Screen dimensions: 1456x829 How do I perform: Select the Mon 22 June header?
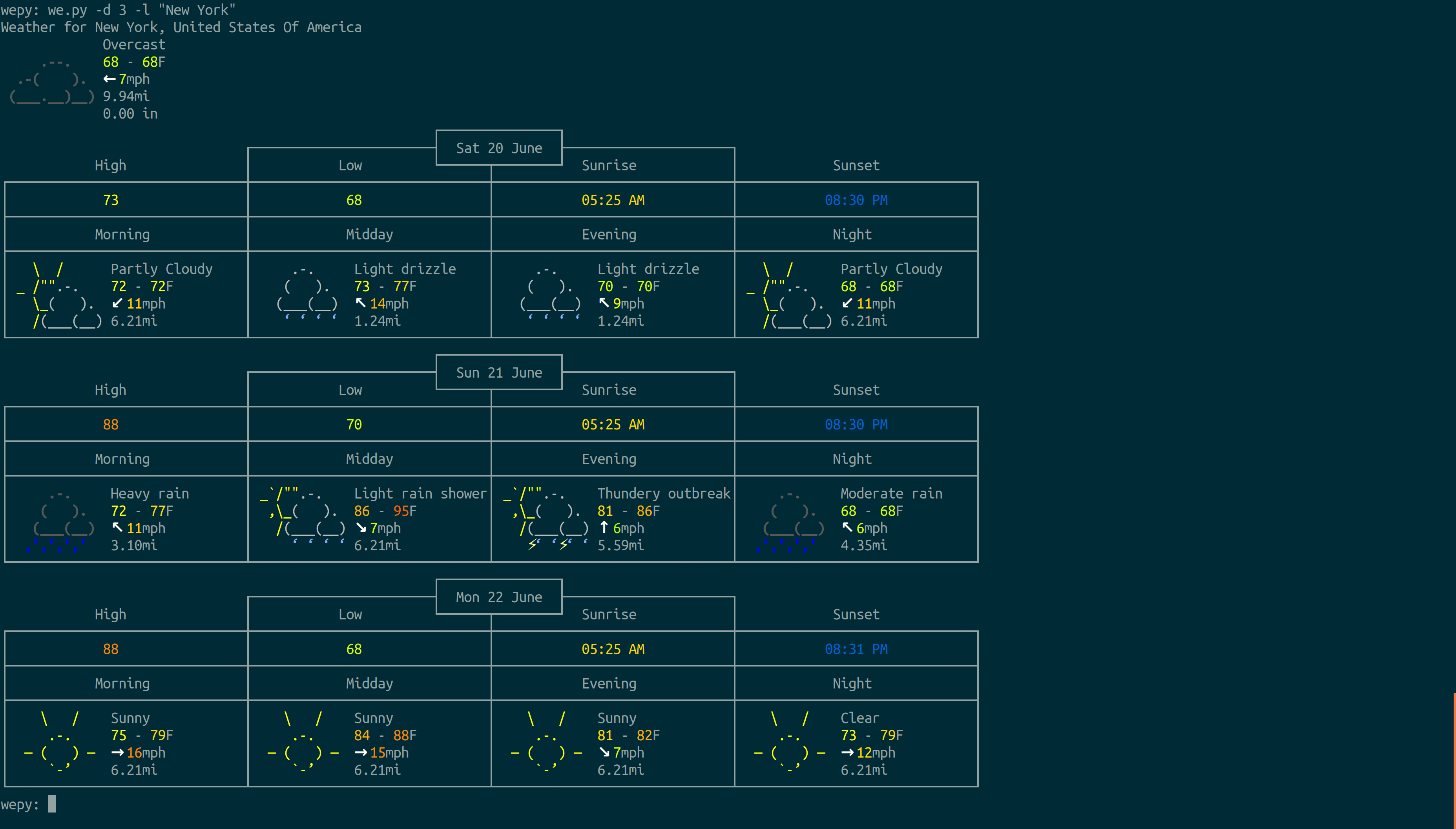point(499,597)
